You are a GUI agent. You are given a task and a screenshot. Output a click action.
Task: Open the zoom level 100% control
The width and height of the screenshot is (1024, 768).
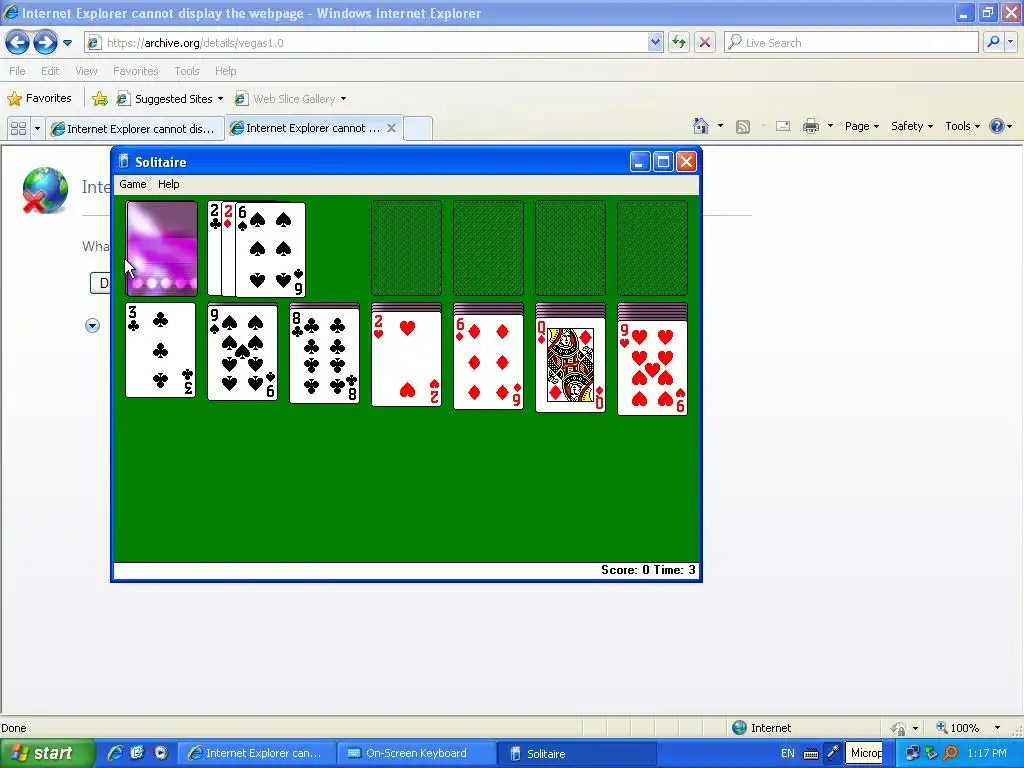click(968, 728)
